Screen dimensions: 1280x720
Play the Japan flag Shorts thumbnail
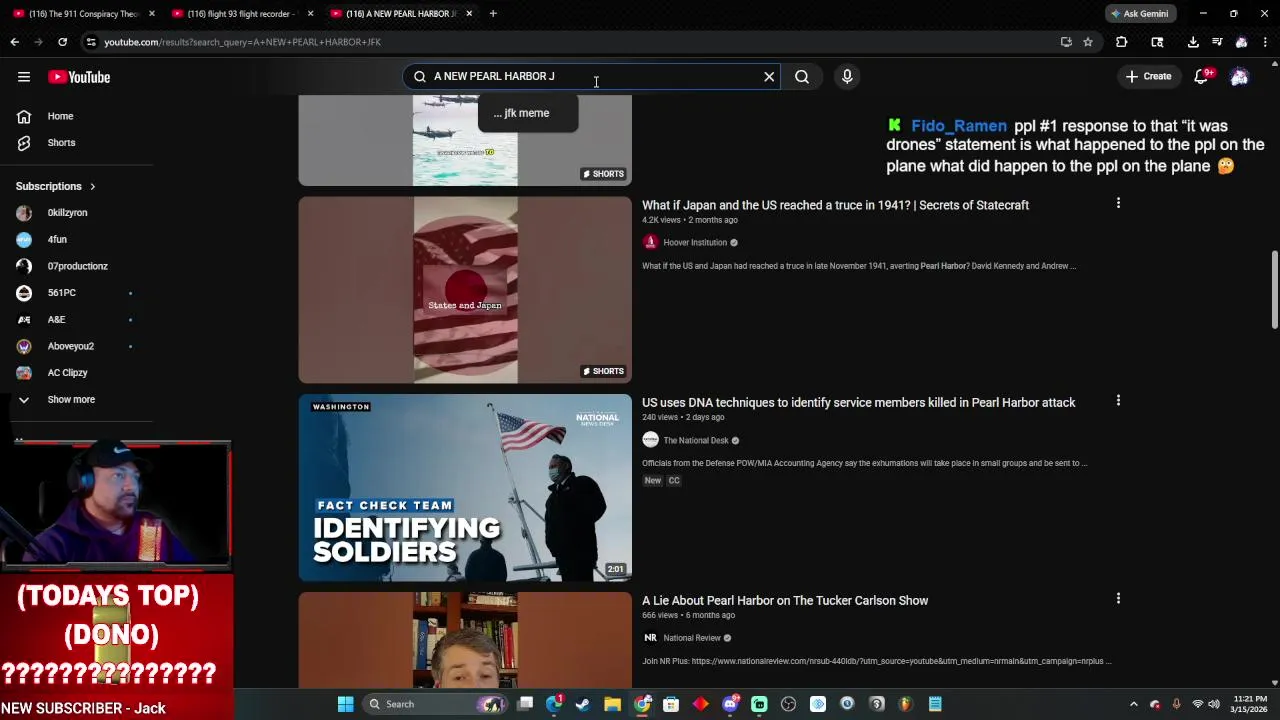tap(465, 290)
